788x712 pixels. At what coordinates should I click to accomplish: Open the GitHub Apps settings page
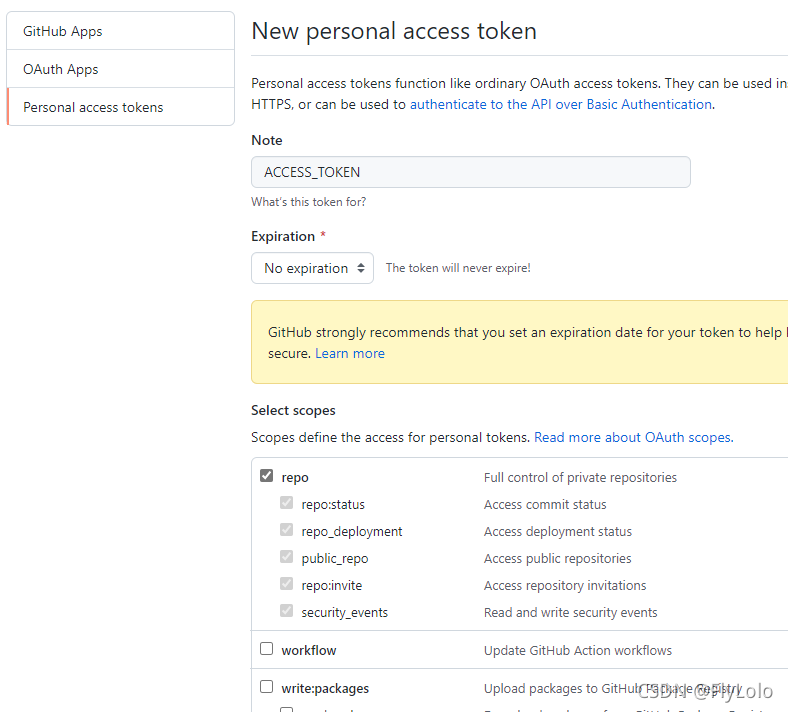coord(63,31)
